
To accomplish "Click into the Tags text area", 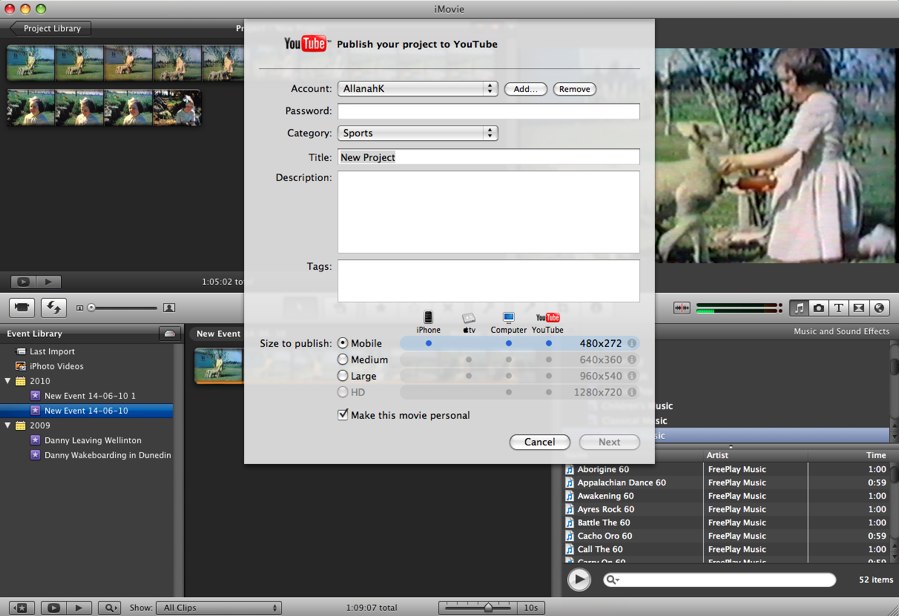I will (x=488, y=280).
